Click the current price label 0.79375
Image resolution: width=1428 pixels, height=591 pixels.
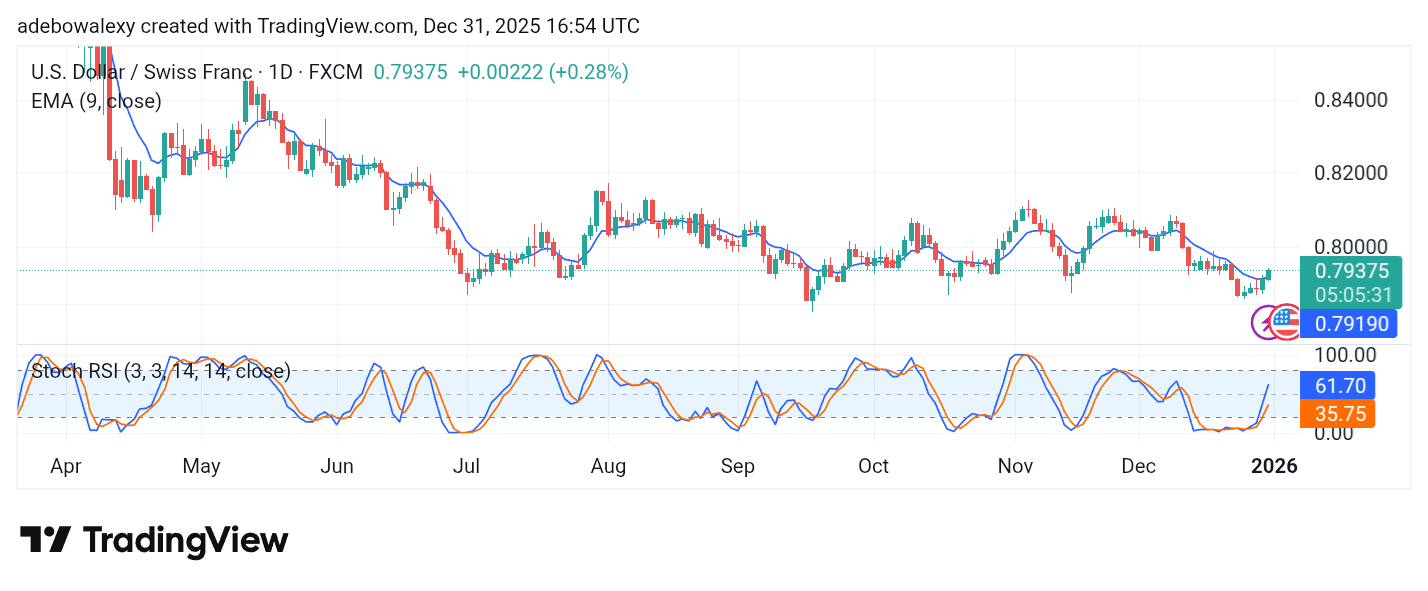pyautogui.click(x=1352, y=271)
